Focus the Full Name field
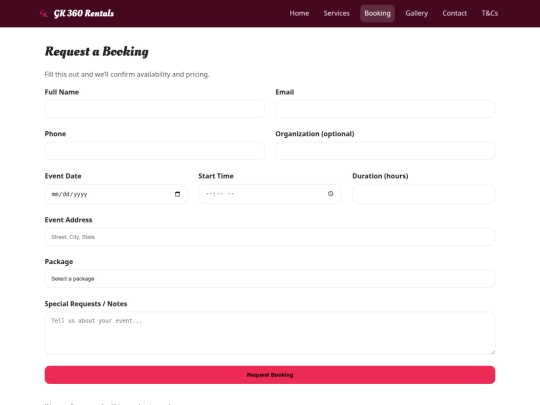The width and height of the screenshot is (540, 405). click(155, 109)
